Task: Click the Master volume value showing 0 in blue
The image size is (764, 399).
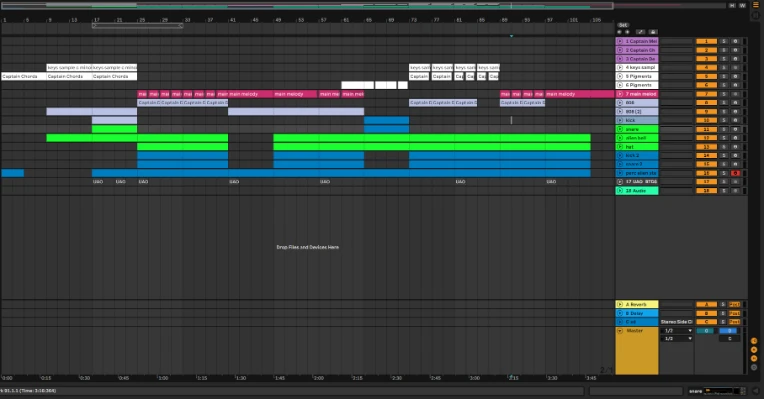Action: [x=728, y=331]
